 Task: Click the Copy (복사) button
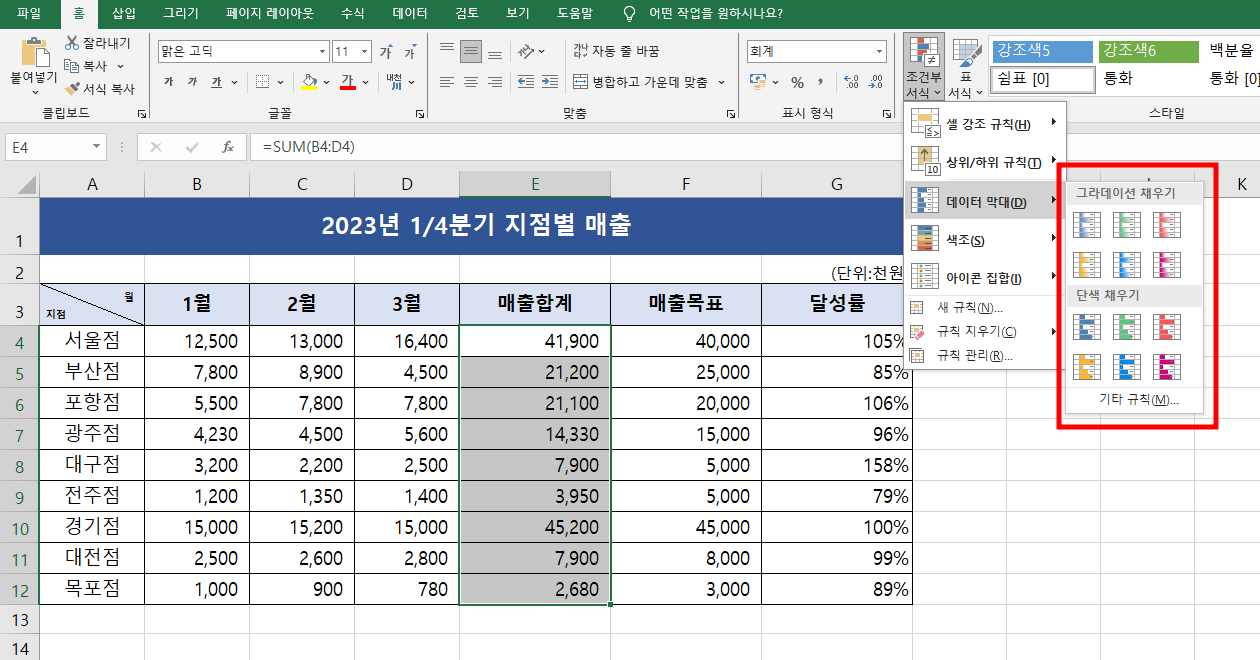87,66
